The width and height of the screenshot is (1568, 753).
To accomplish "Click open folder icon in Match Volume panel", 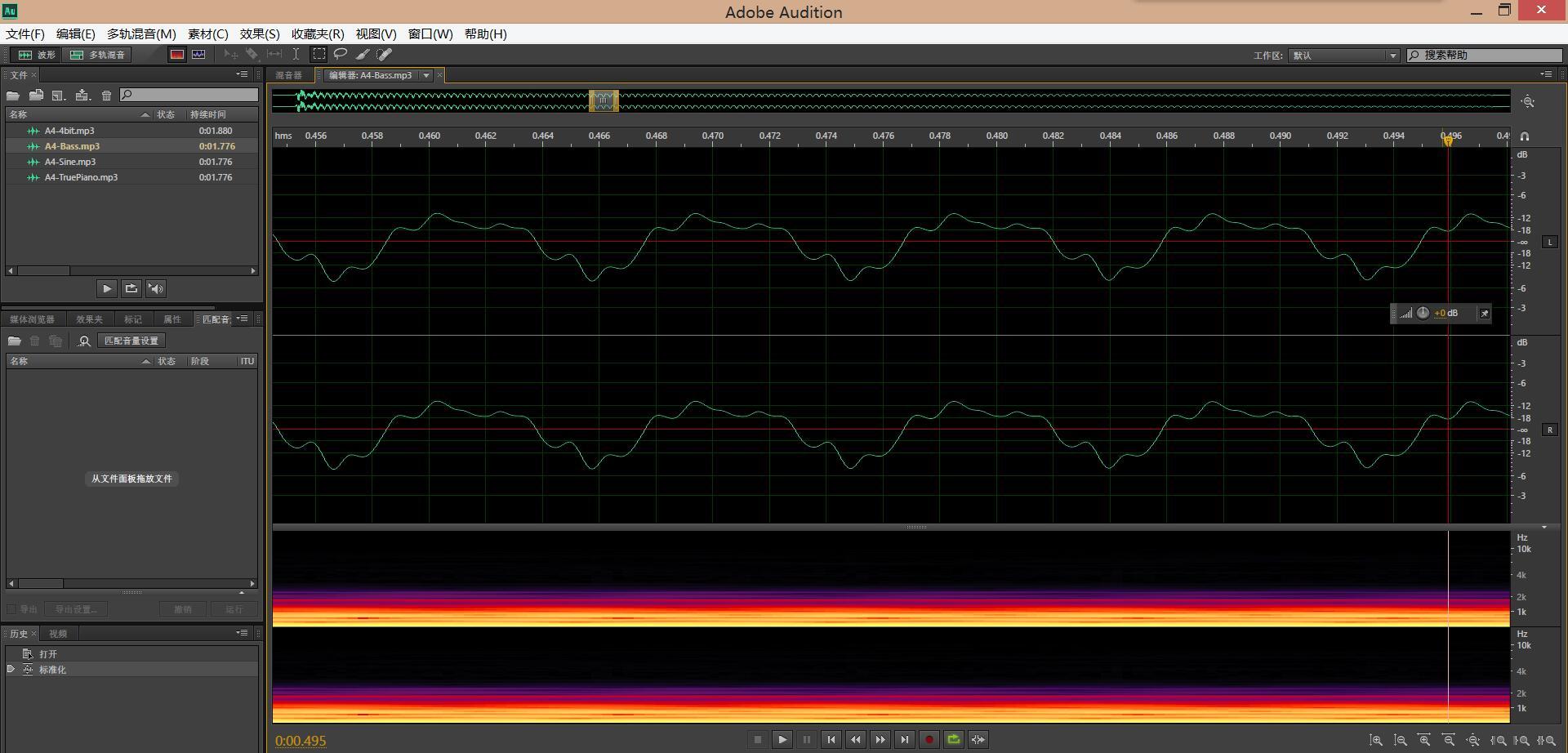I will (x=14, y=341).
